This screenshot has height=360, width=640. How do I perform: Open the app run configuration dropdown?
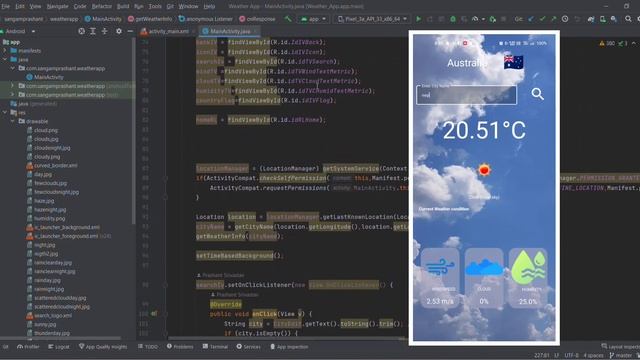point(313,19)
